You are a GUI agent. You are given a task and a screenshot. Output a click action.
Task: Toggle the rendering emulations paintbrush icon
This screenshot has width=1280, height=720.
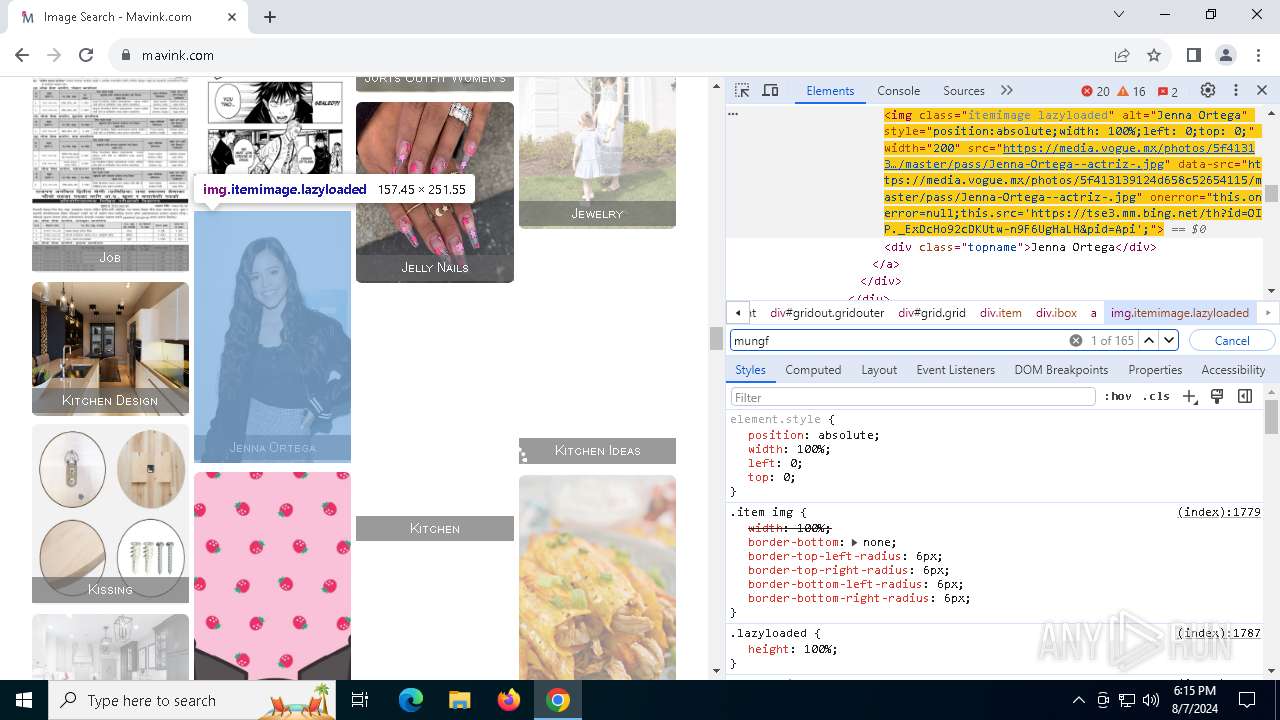tap(1217, 397)
